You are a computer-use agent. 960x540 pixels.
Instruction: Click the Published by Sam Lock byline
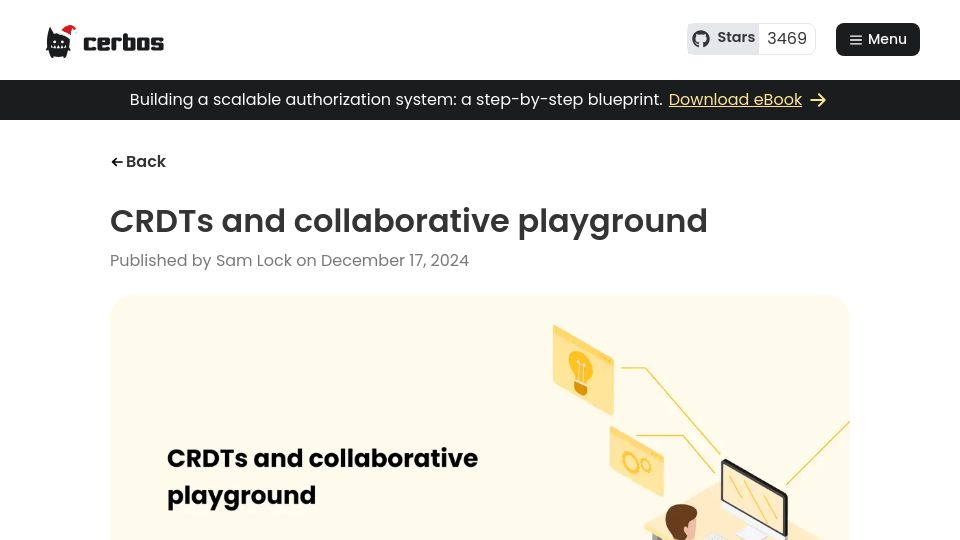[x=289, y=260]
